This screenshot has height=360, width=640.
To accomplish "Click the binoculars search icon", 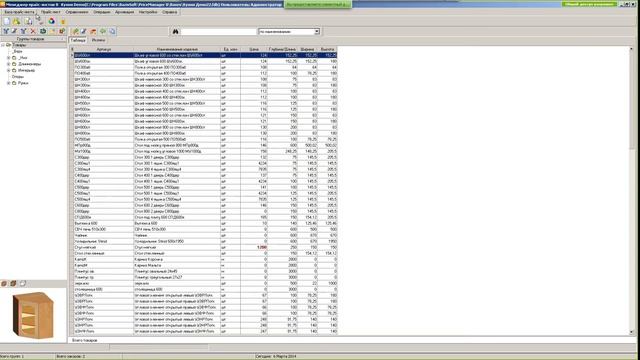I will [x=176, y=31].
